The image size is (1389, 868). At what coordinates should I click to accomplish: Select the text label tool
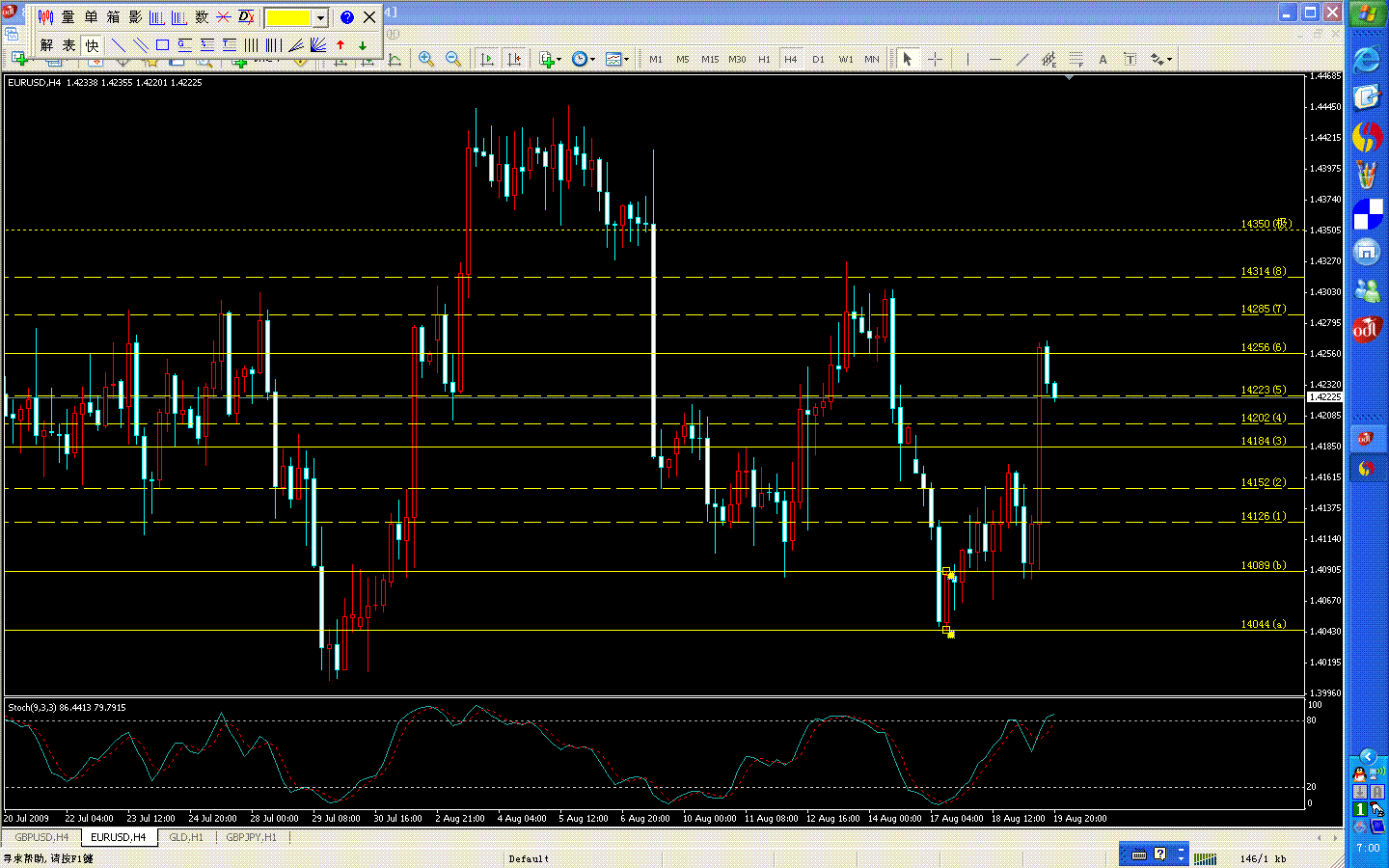point(1130,59)
